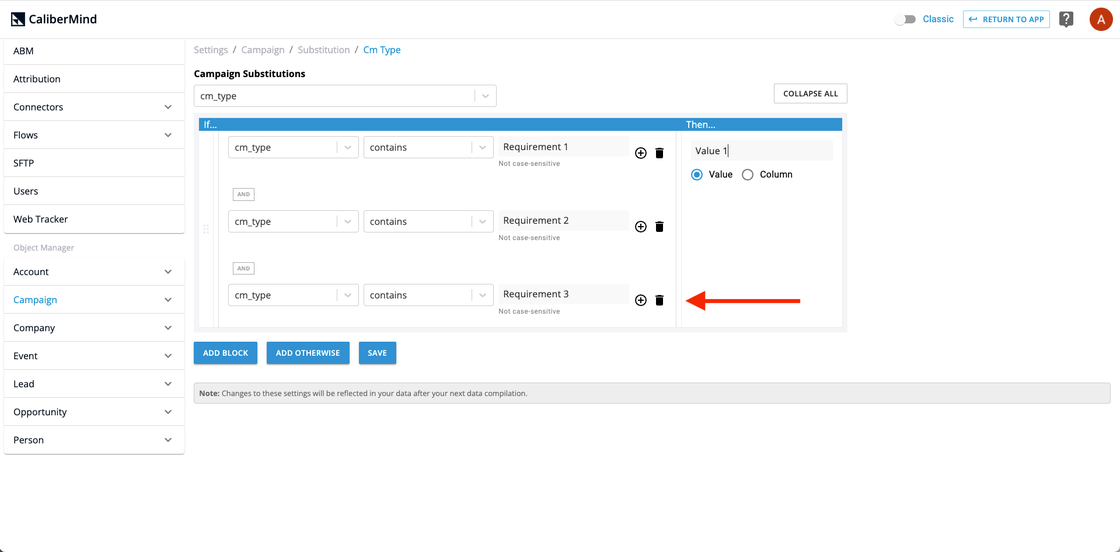Click the Cm Type breadcrumb
Screen dimensions: 1120x552
click(x=382, y=50)
